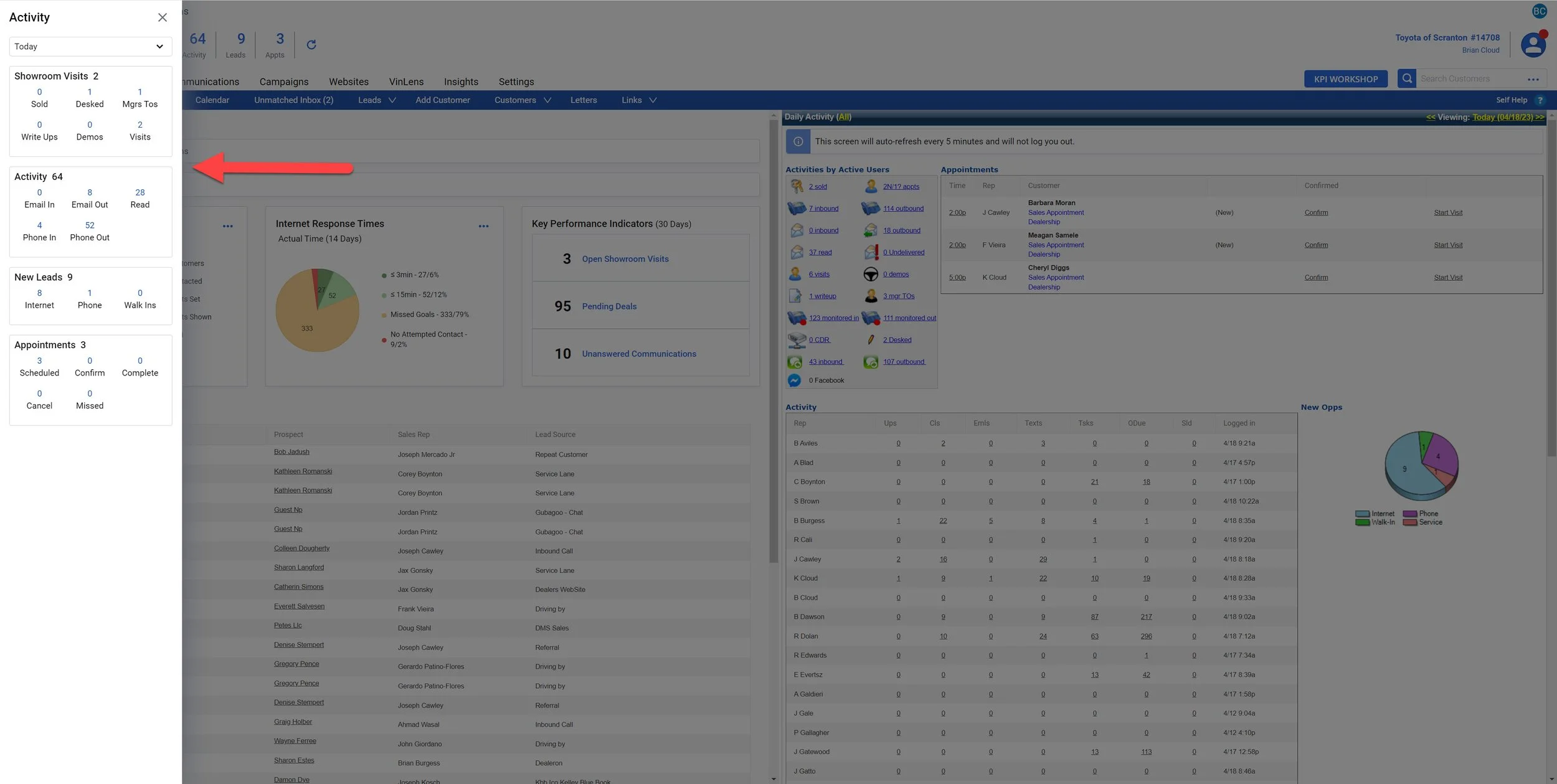Click the refresh icon beside Appts counter
Screen dimensions: 1557x784
(x=311, y=45)
